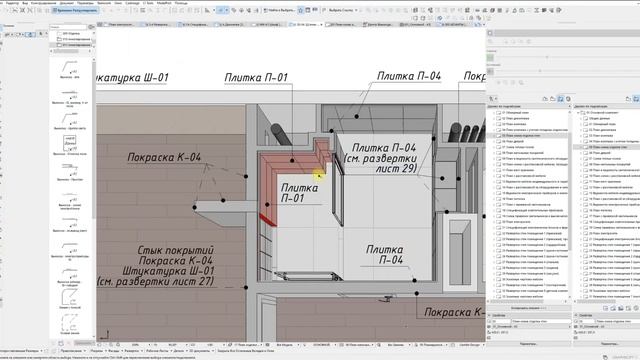This screenshot has width=640, height=360.
Task: Click the measure ruler icon in toolbar
Action: [x=208, y=10]
